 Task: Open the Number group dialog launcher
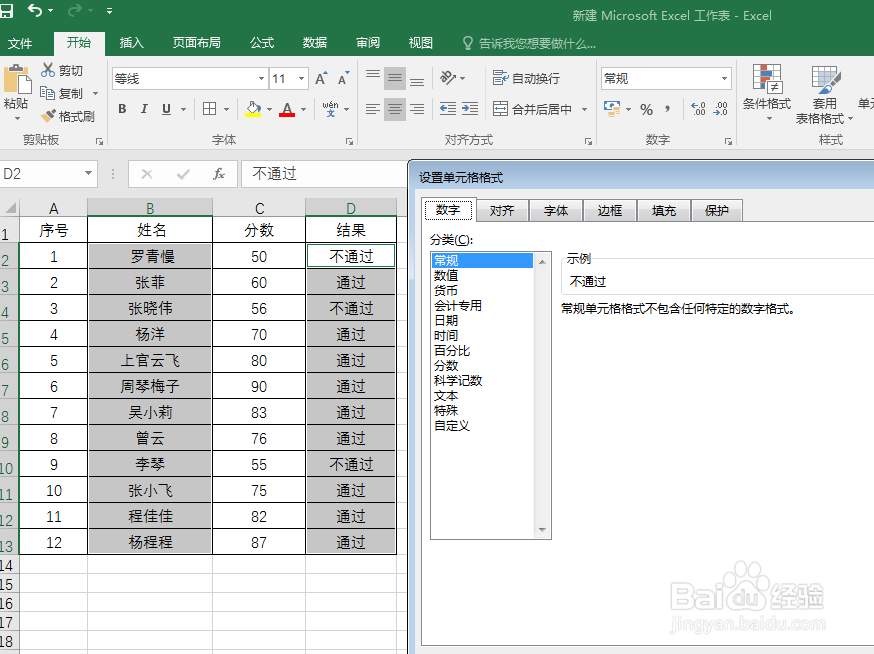coord(728,142)
